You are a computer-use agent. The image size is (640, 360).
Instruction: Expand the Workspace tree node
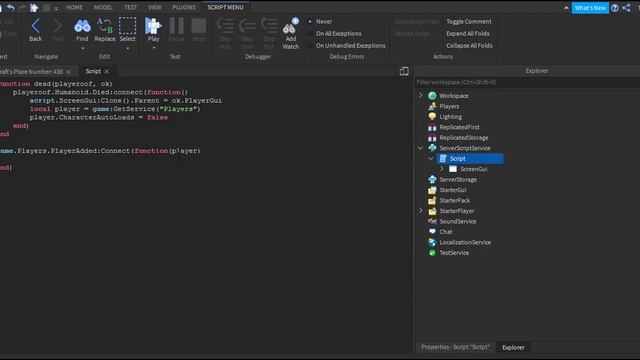pyautogui.click(x=421, y=96)
